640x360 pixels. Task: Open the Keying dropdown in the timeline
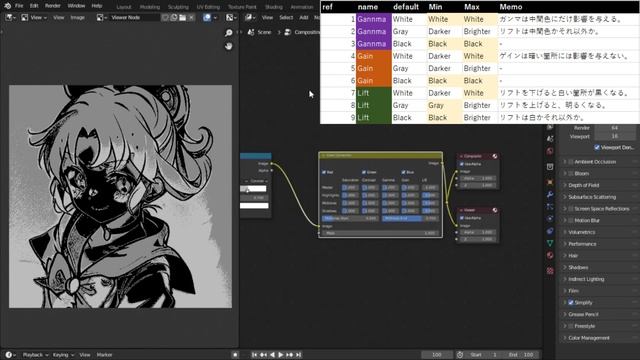click(x=63, y=355)
